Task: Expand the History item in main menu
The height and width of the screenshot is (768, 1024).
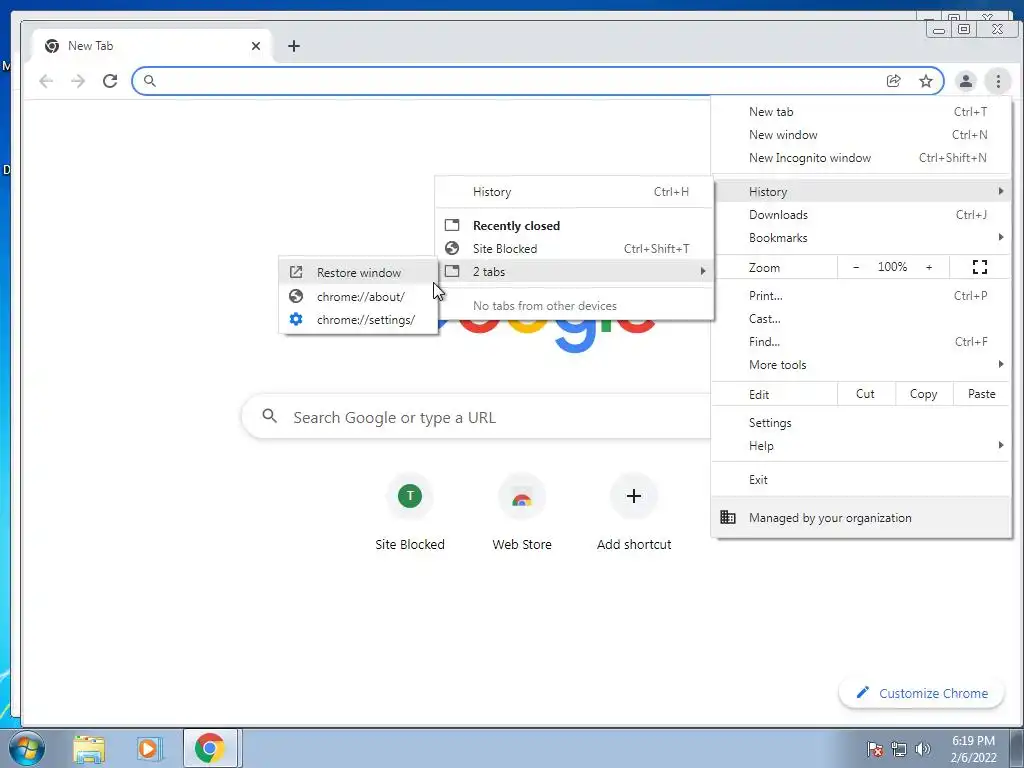Action: (861, 192)
